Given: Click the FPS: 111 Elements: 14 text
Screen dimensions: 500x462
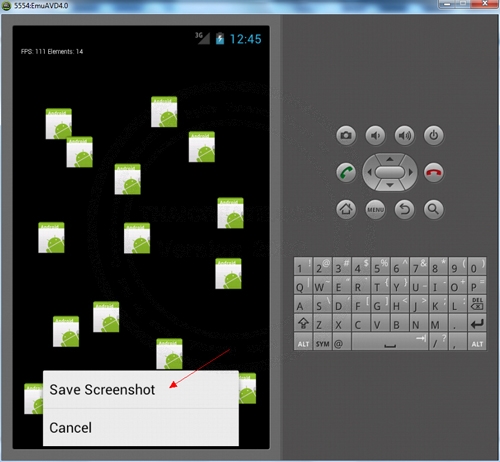Looking at the screenshot, I should [52, 51].
